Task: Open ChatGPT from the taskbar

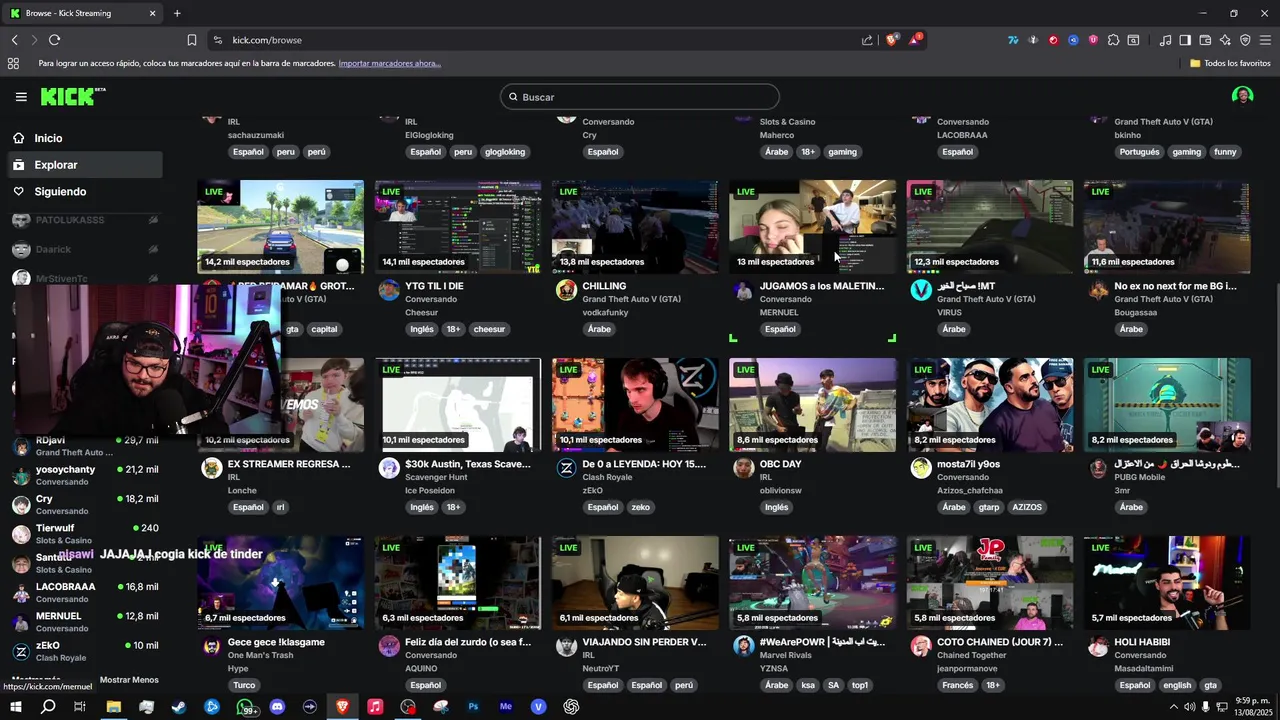Action: coord(571,707)
